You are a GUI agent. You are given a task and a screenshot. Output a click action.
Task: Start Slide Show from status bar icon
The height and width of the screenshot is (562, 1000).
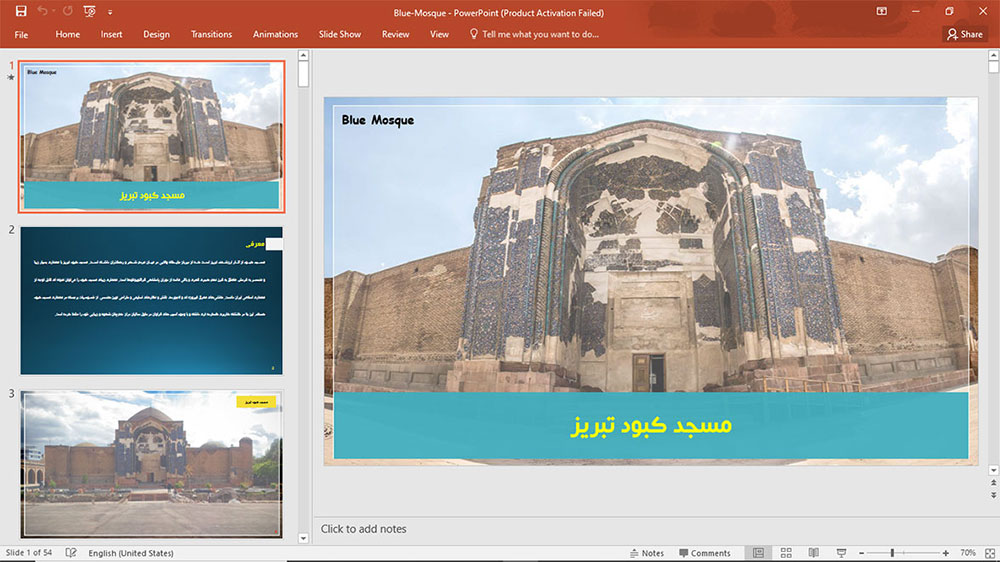click(x=841, y=553)
